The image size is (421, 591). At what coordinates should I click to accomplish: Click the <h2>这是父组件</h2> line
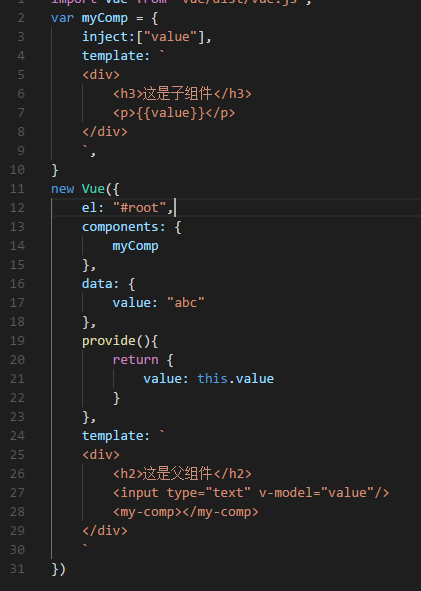(182, 474)
